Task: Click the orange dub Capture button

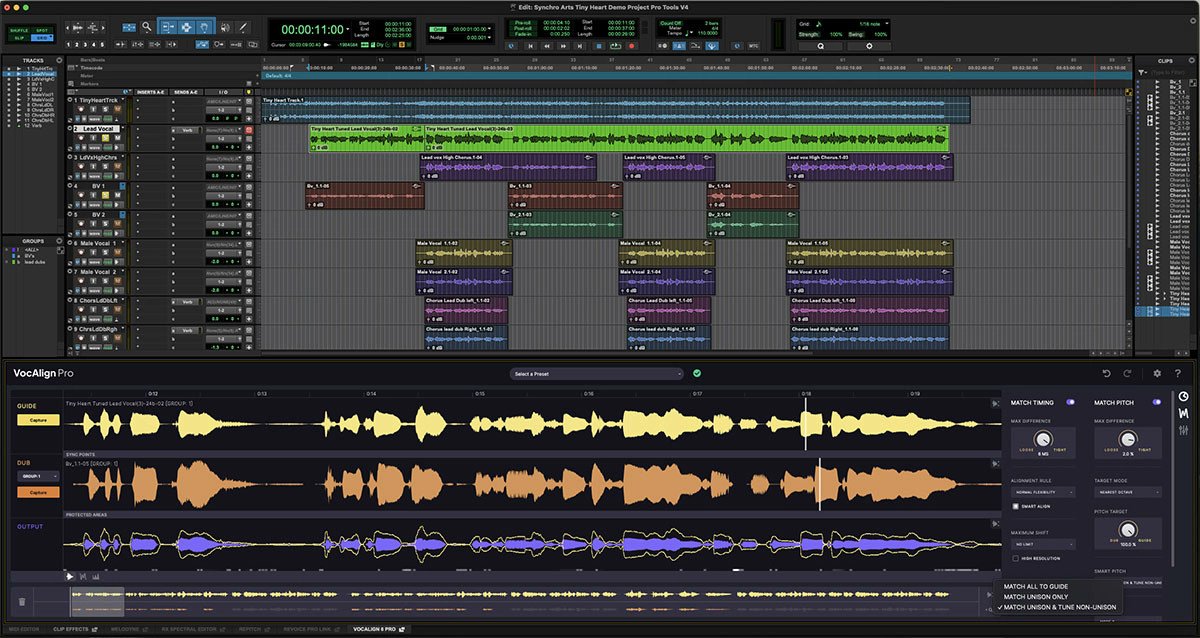Action: point(38,492)
